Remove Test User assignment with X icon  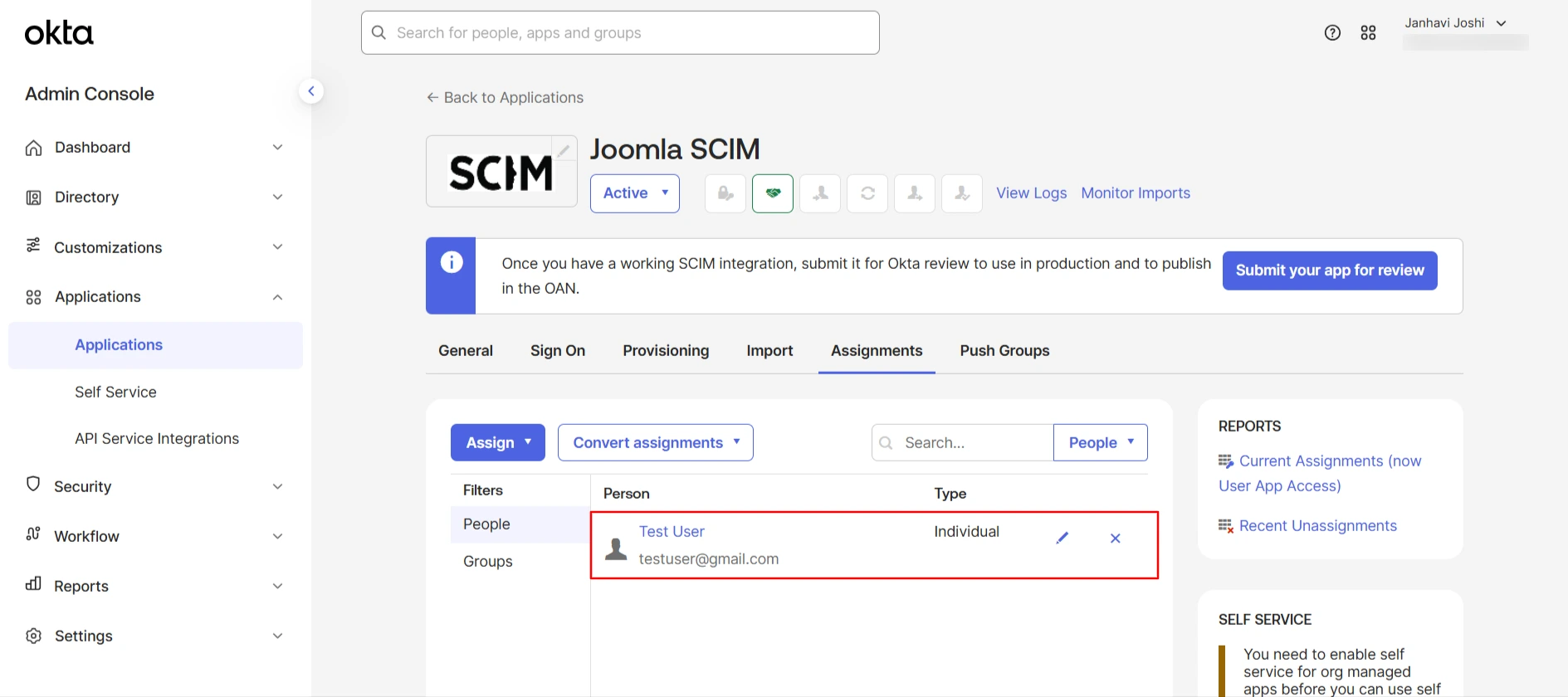(1115, 538)
